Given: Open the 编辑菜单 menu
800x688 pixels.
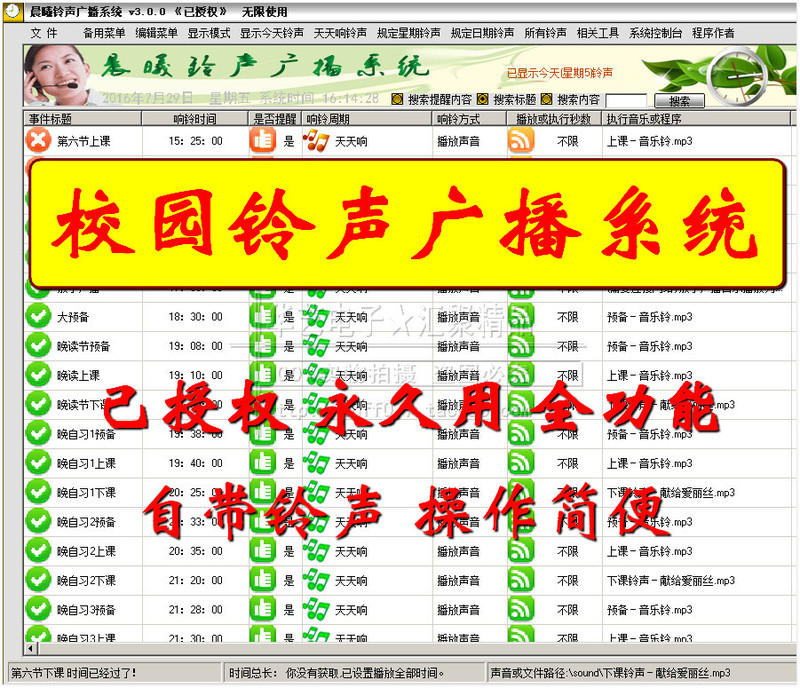Looking at the screenshot, I should tap(157, 33).
